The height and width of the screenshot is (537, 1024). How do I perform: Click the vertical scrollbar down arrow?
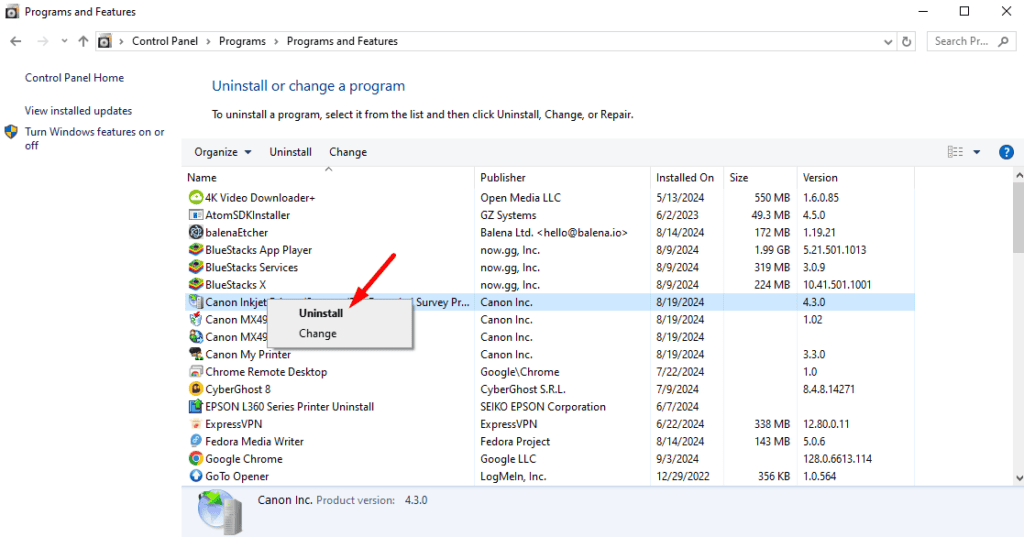pos(1019,478)
